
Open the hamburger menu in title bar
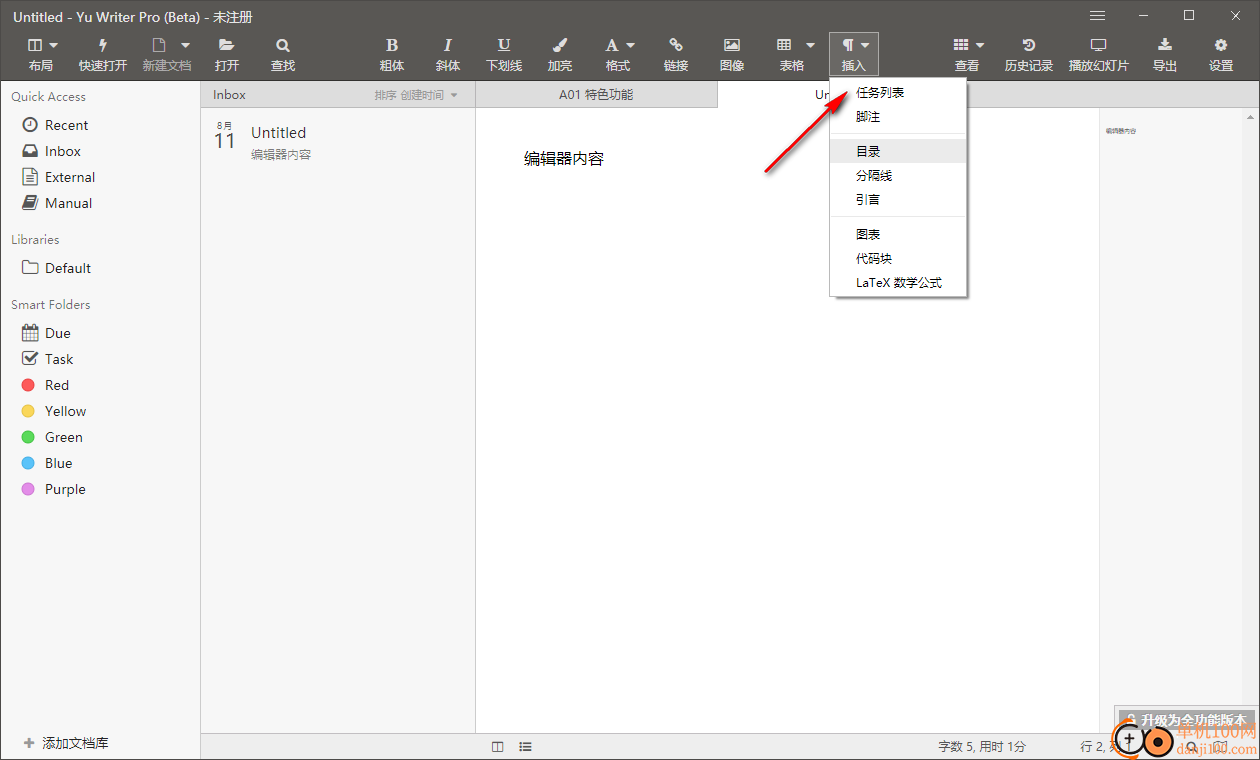point(1098,16)
